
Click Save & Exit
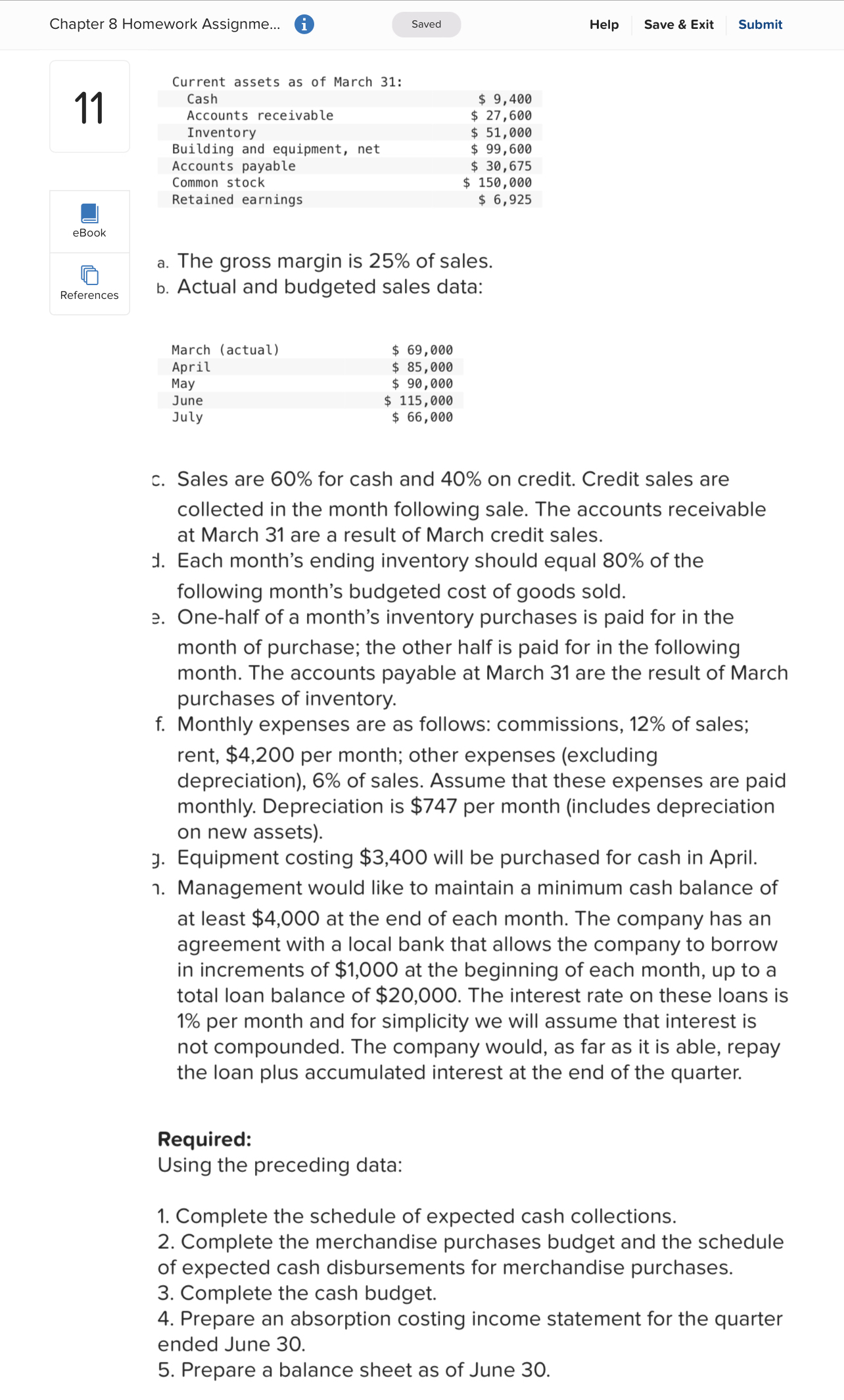click(679, 24)
